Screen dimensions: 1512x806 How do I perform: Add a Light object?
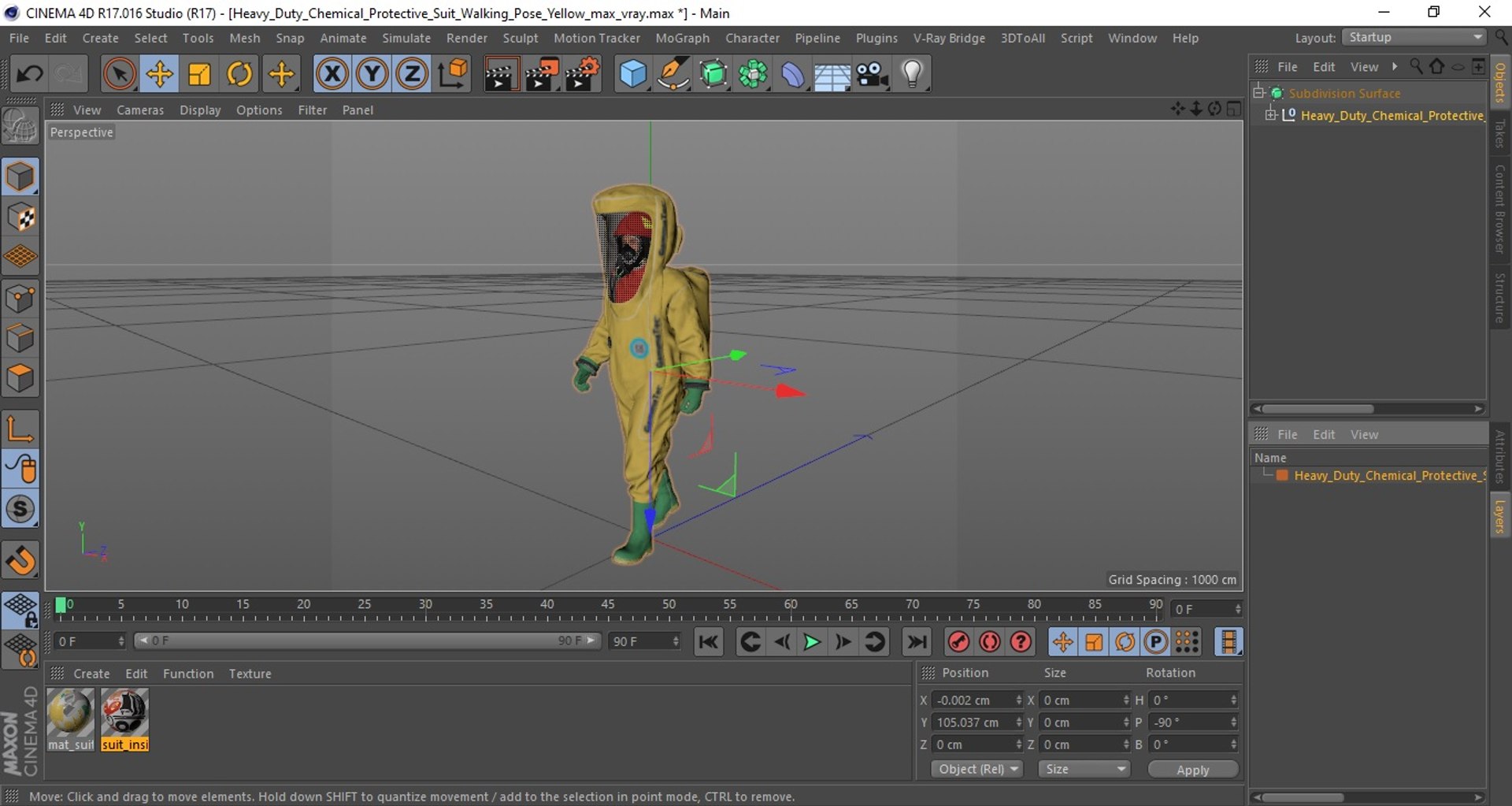click(913, 74)
